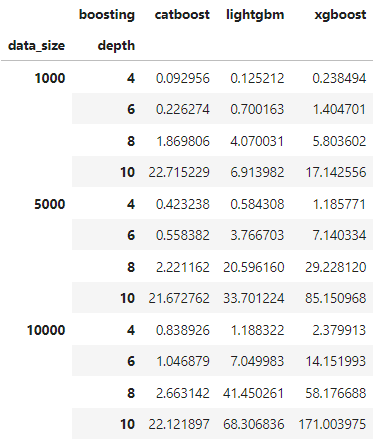Click lightgbm value 0.700163
This screenshot has width=376, height=445.
coord(257,109)
